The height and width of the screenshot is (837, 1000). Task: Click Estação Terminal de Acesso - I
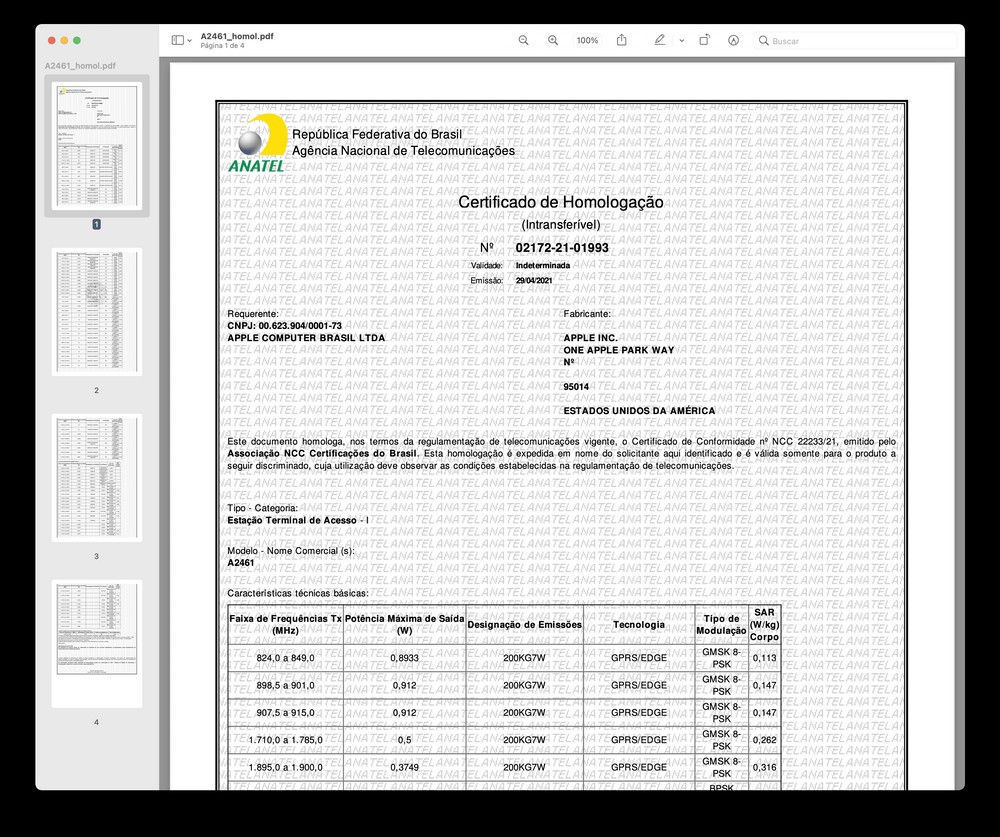(298, 520)
